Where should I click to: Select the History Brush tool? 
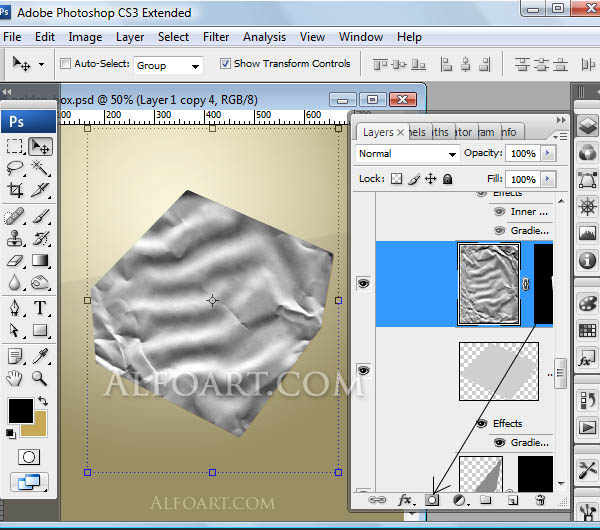[40, 238]
